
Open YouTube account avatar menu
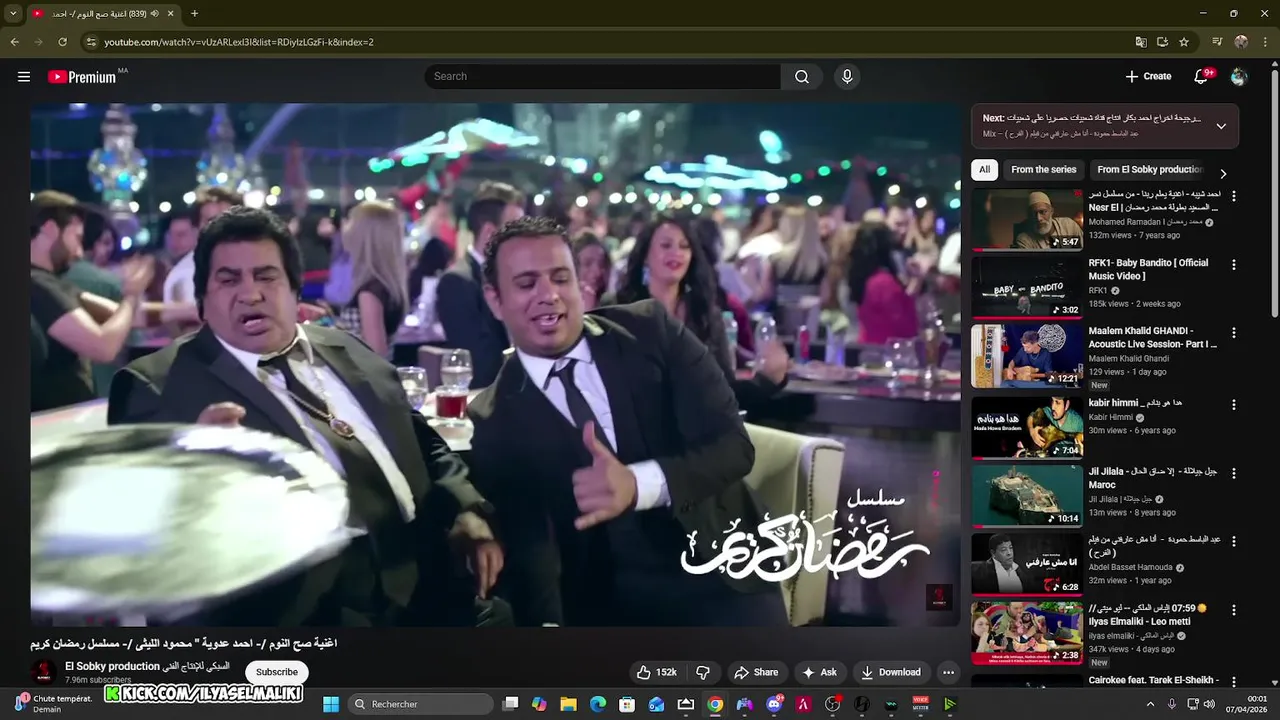[x=1239, y=77]
